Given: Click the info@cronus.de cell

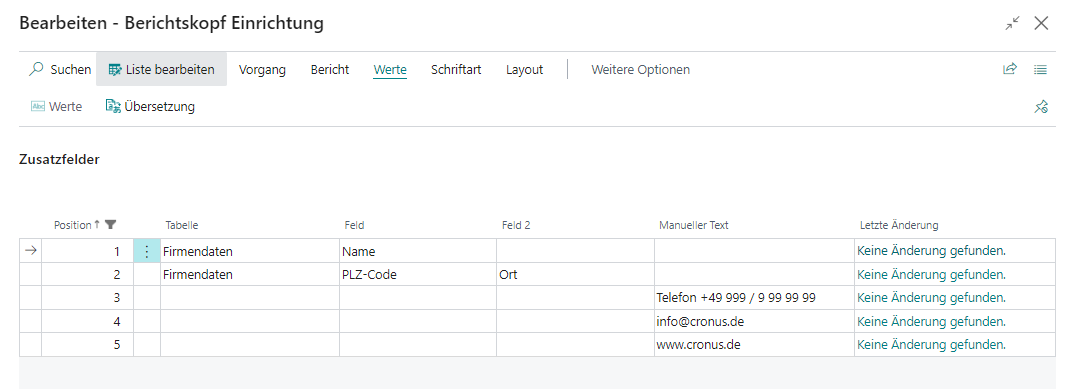Looking at the screenshot, I should pyautogui.click(x=754, y=321).
